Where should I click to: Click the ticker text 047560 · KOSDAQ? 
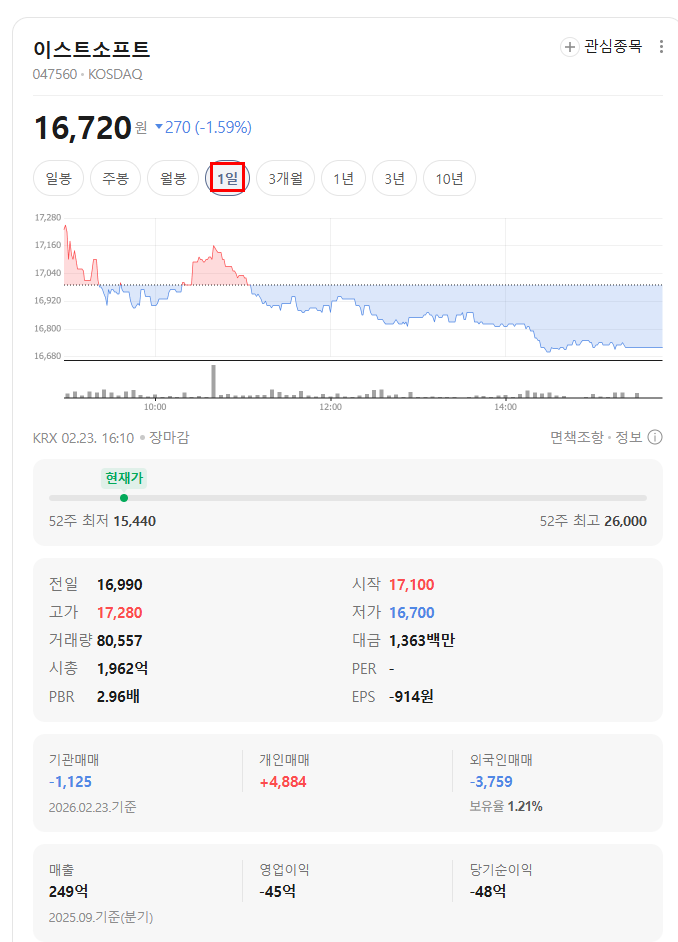tap(88, 74)
